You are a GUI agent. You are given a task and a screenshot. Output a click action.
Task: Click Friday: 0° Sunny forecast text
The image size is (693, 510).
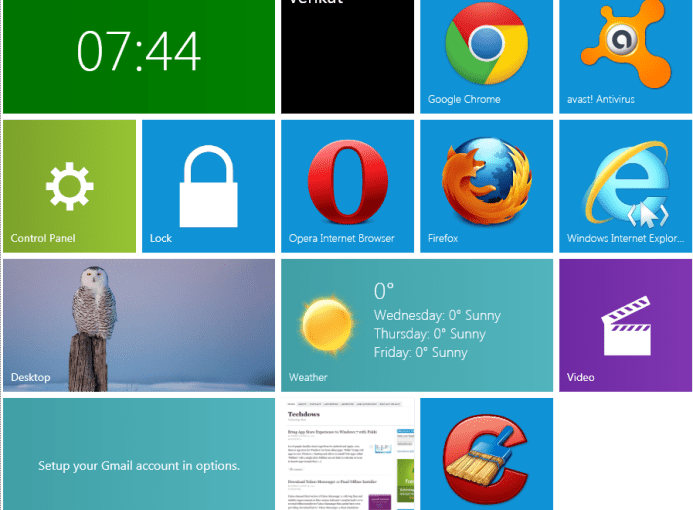coord(420,353)
